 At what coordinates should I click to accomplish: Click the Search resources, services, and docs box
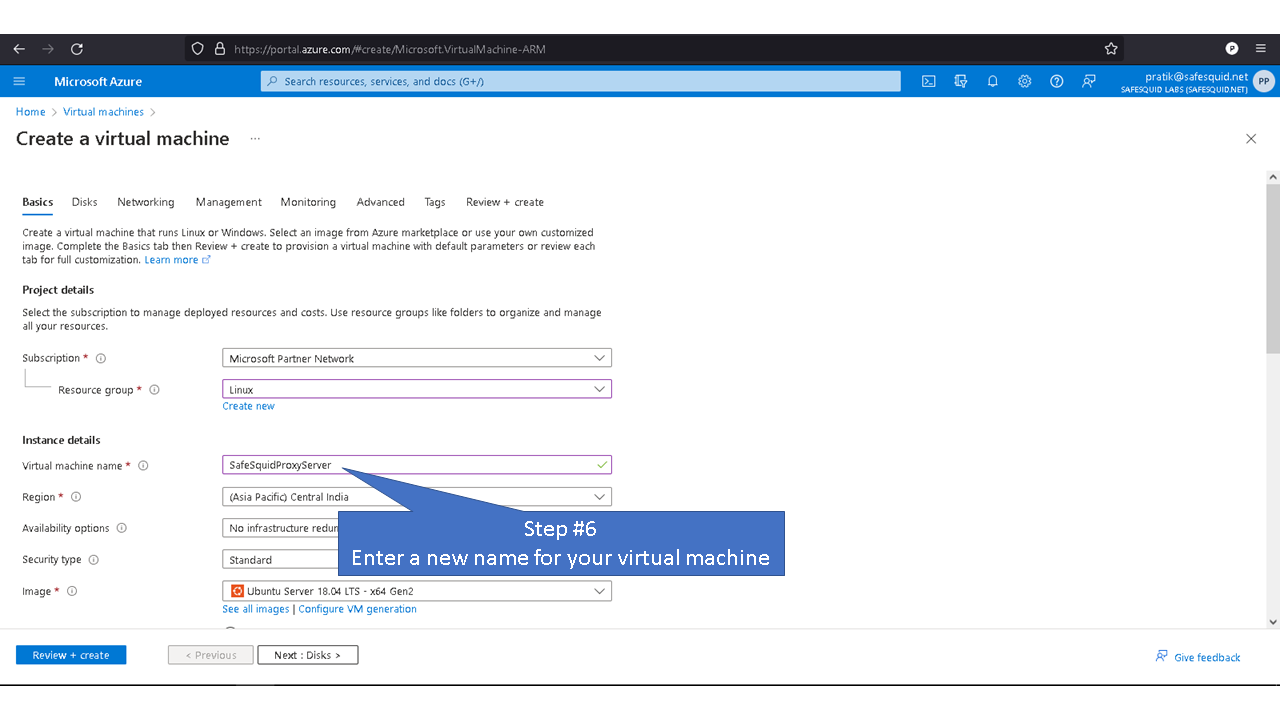[580, 81]
